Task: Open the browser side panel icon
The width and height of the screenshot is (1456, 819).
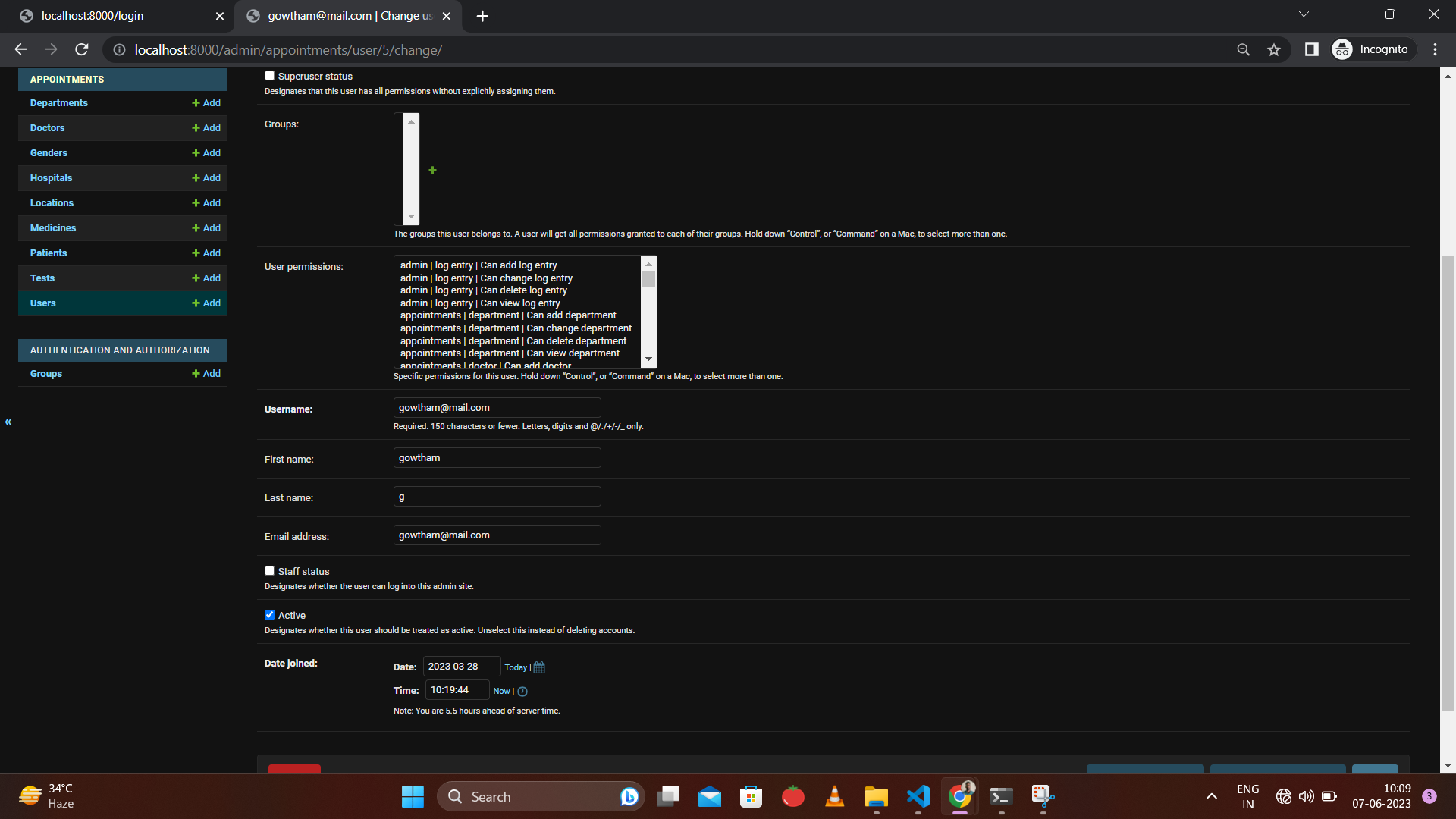Action: point(1311,50)
